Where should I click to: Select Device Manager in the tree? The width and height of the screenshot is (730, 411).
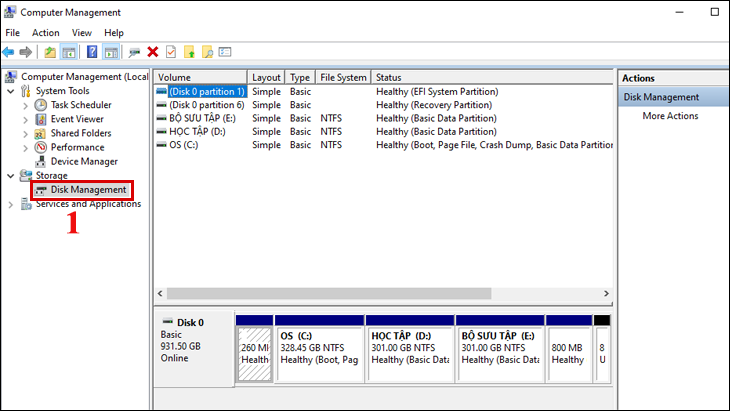[x=84, y=162]
